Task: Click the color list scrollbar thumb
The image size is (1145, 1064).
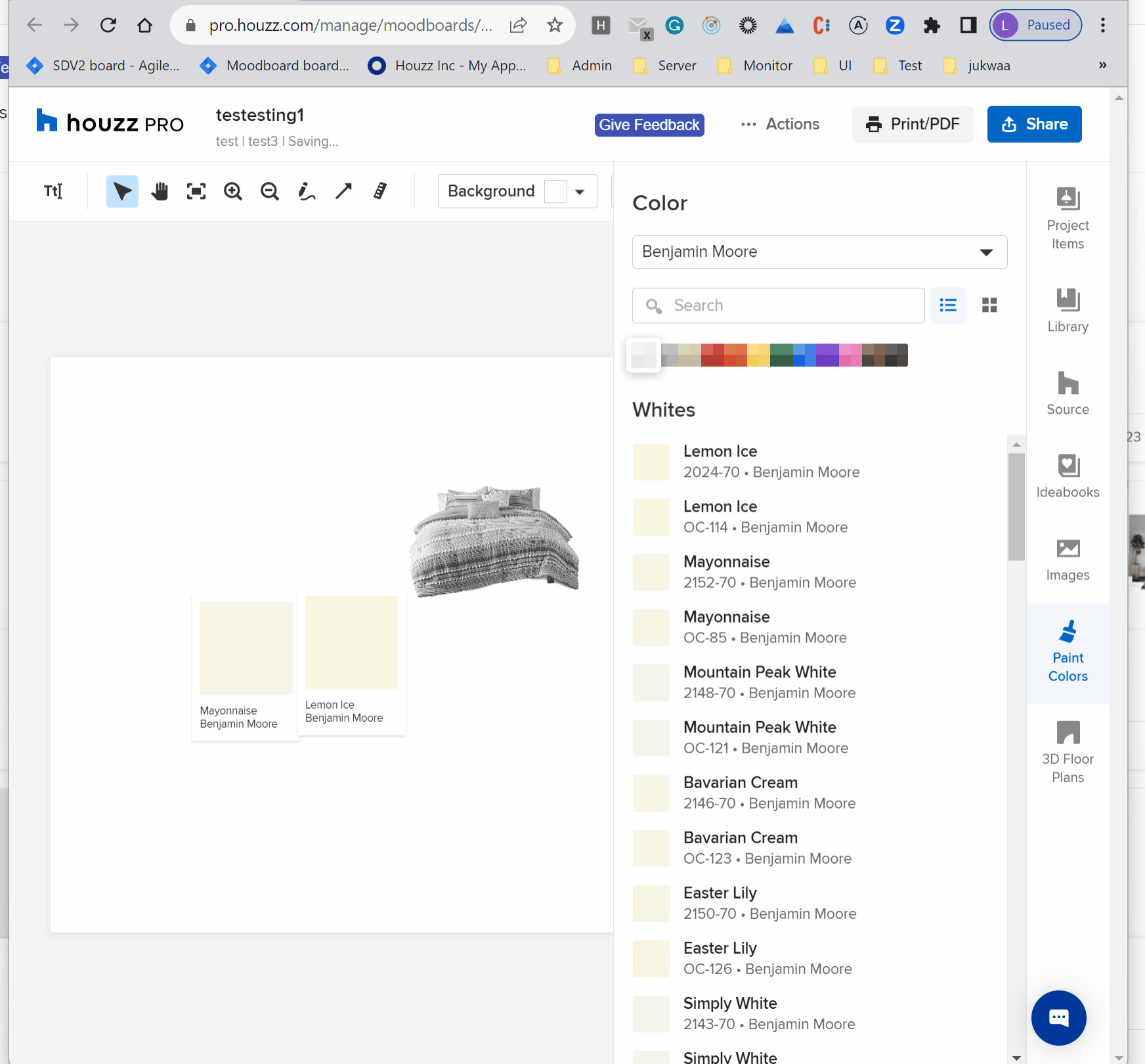Action: tap(1016, 506)
